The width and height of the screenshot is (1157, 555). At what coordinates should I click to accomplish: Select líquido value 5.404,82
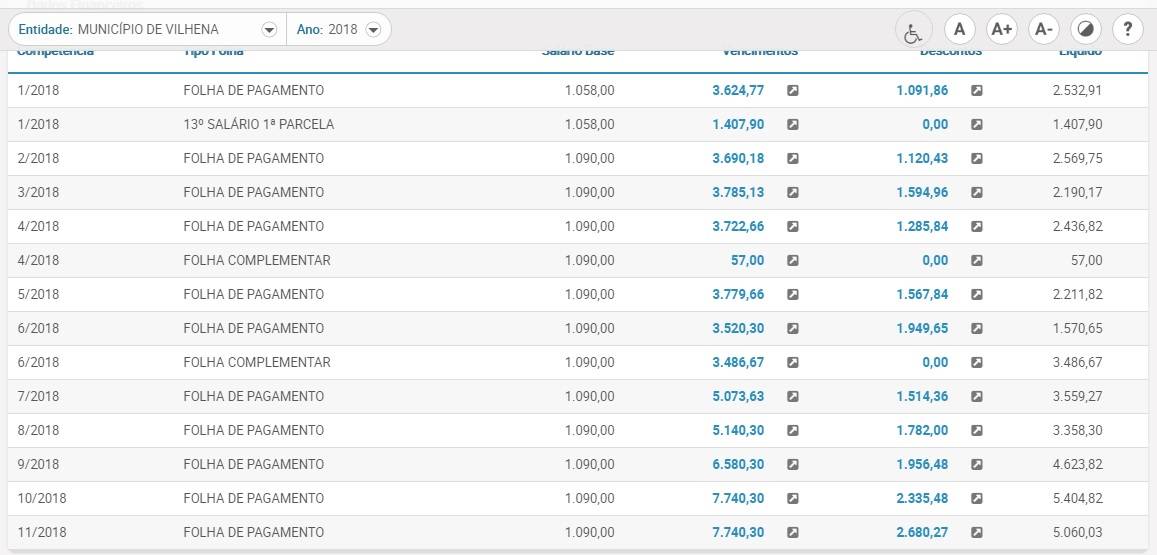[1077, 498]
